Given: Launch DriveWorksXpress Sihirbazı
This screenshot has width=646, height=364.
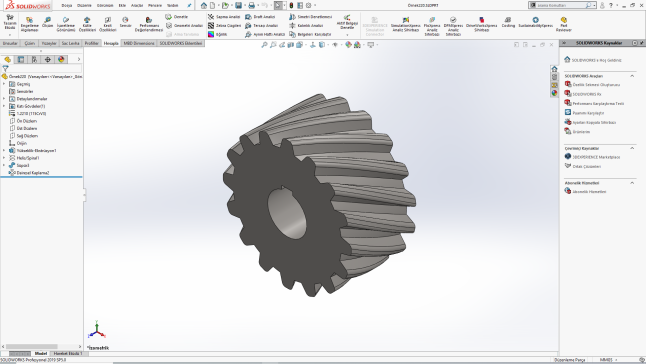Looking at the screenshot, I should (x=481, y=24).
